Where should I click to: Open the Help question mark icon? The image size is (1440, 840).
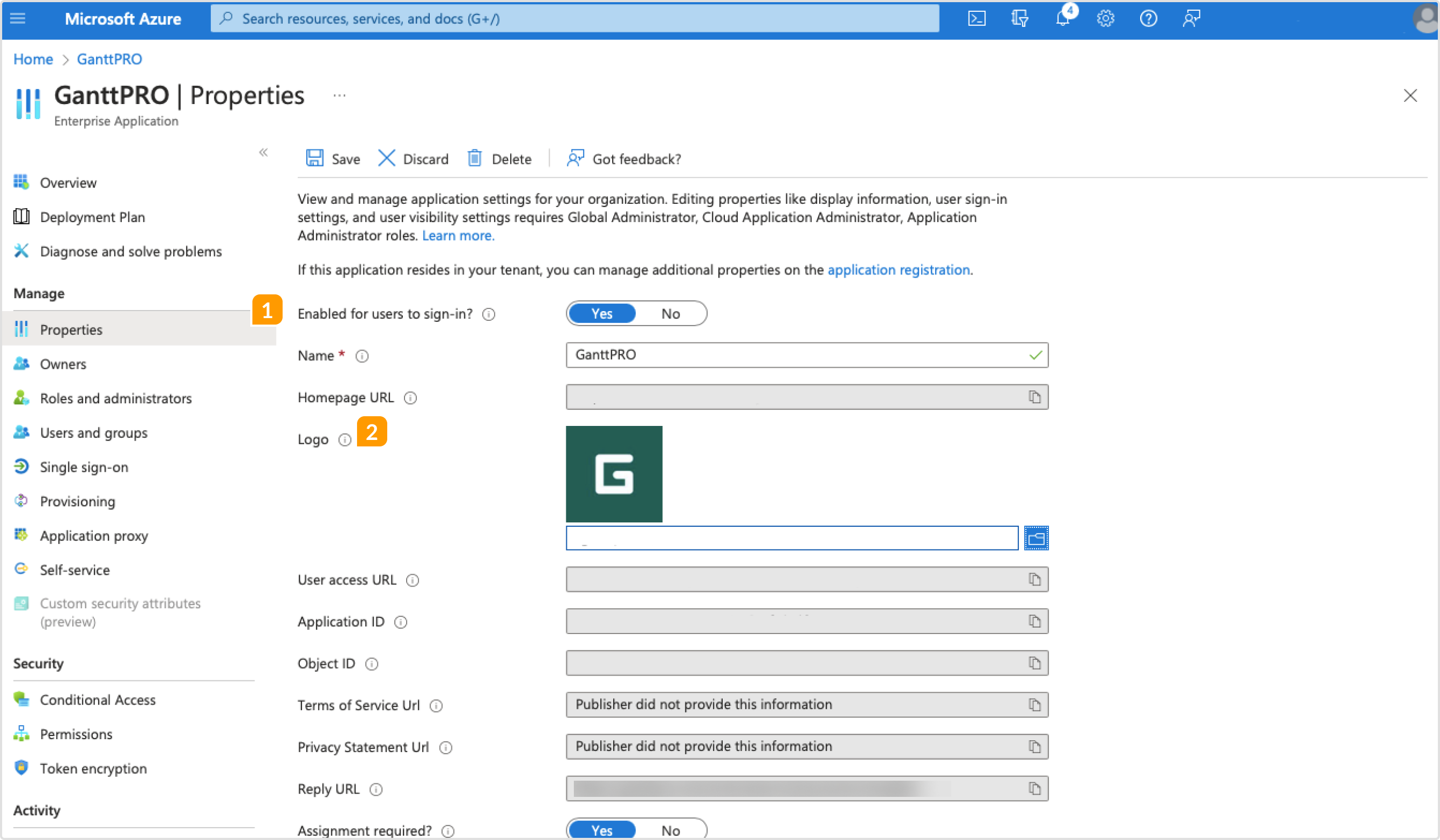(x=1148, y=19)
